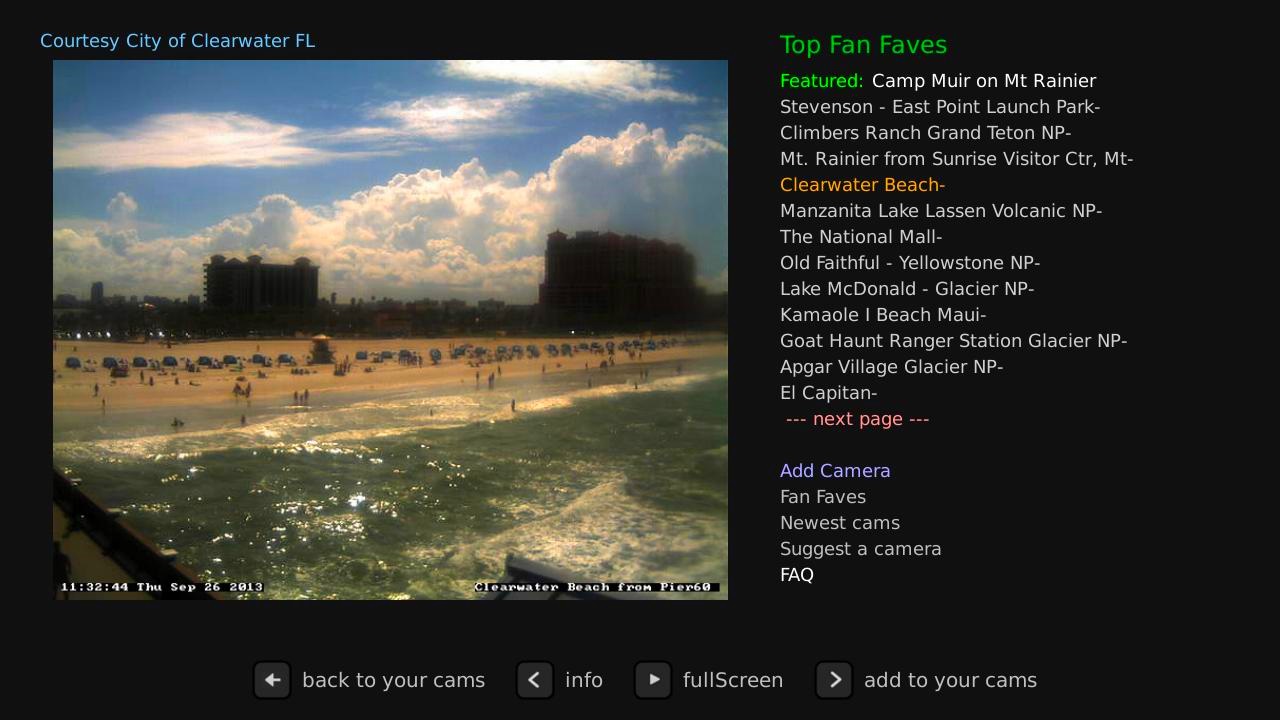Click Suggest a camera
1280x720 pixels.
pyautogui.click(x=861, y=549)
